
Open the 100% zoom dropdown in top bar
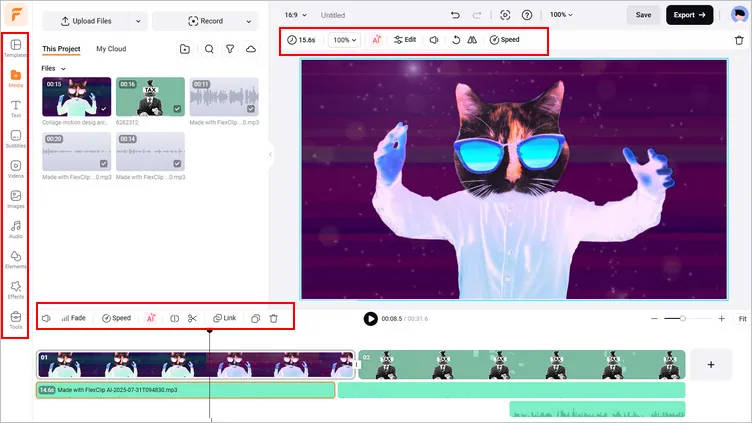561,15
